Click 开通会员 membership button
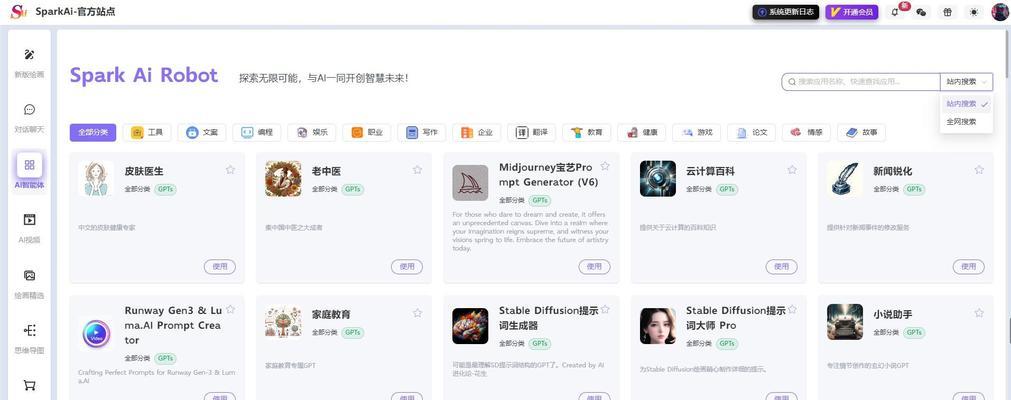Screen dimensions: 1011x400 (x=852, y=12)
